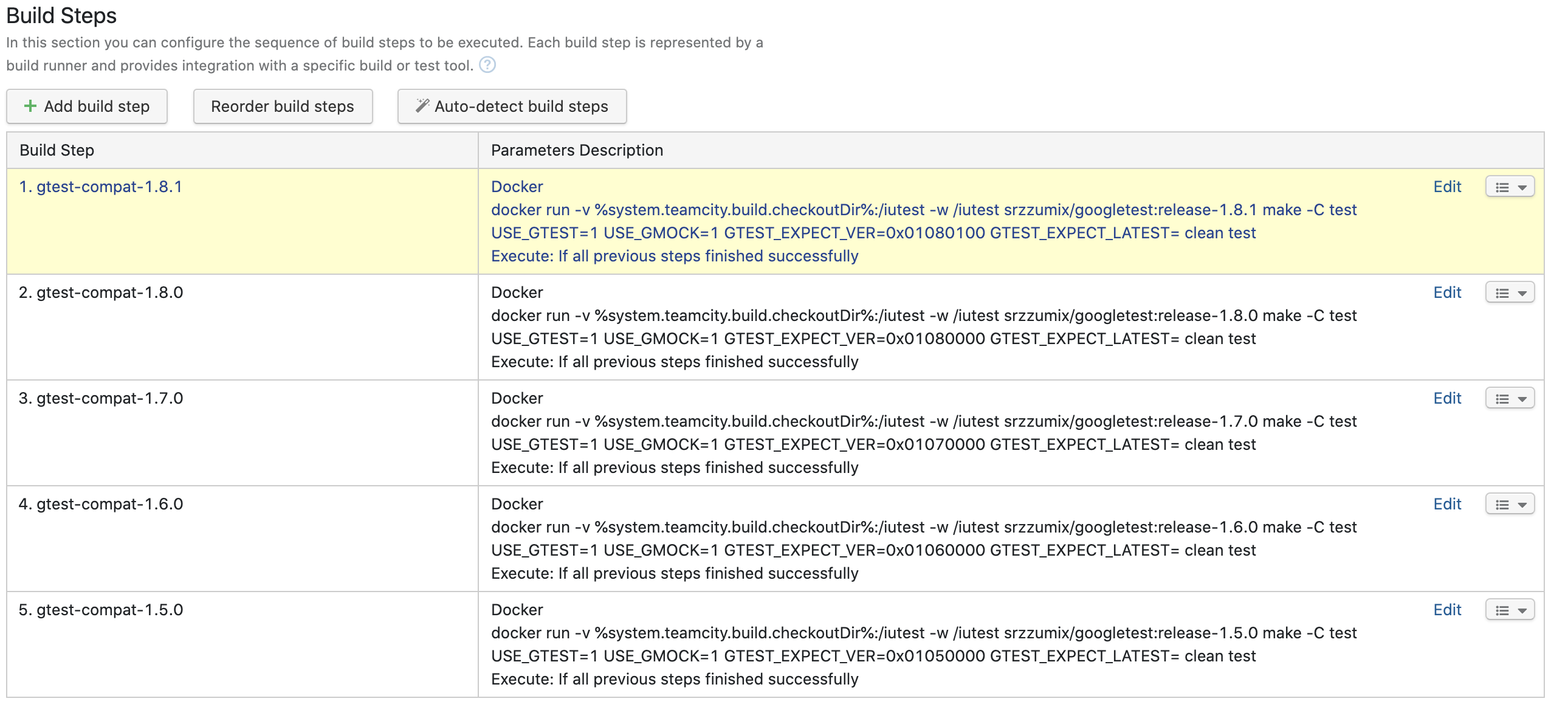Click the Docker link in step one
The width and height of the screenshot is (1568, 721).
[x=516, y=187]
